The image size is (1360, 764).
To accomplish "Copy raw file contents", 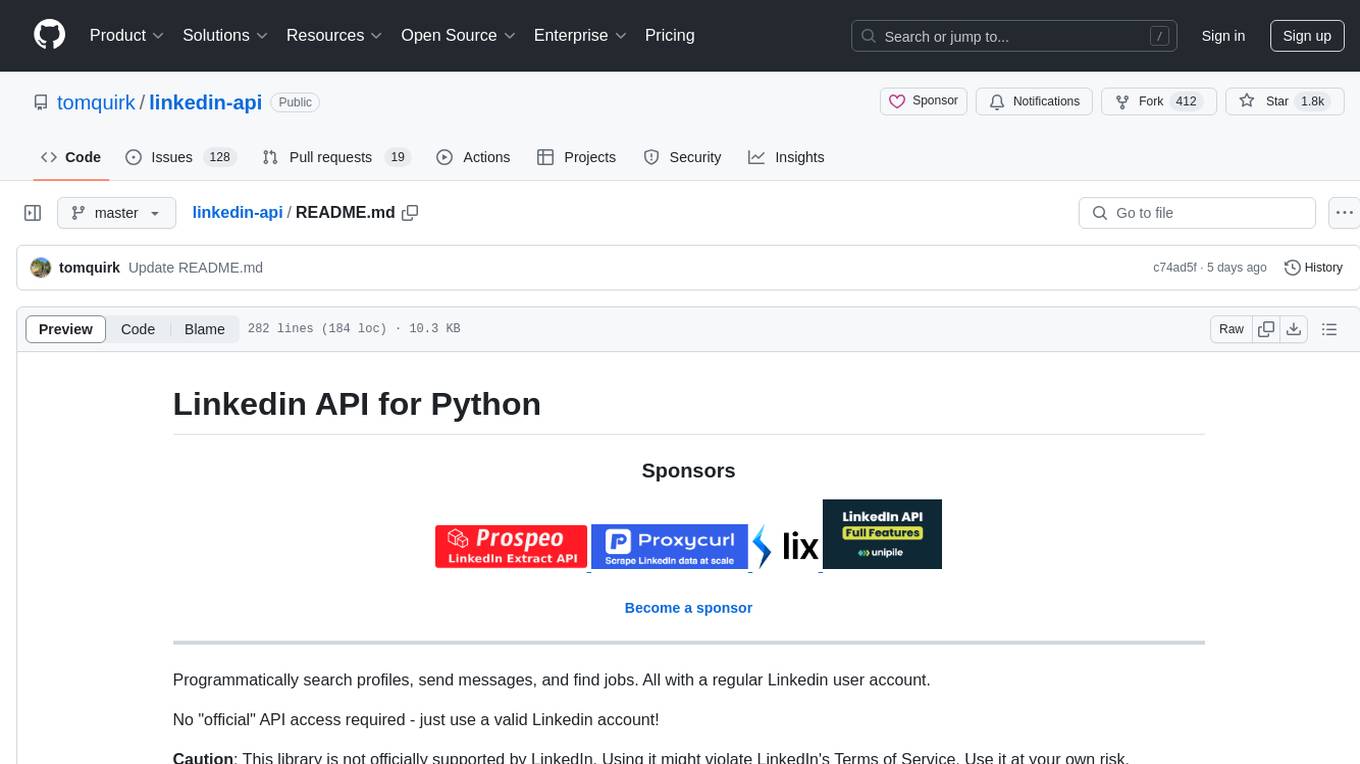I will pos(1267,329).
